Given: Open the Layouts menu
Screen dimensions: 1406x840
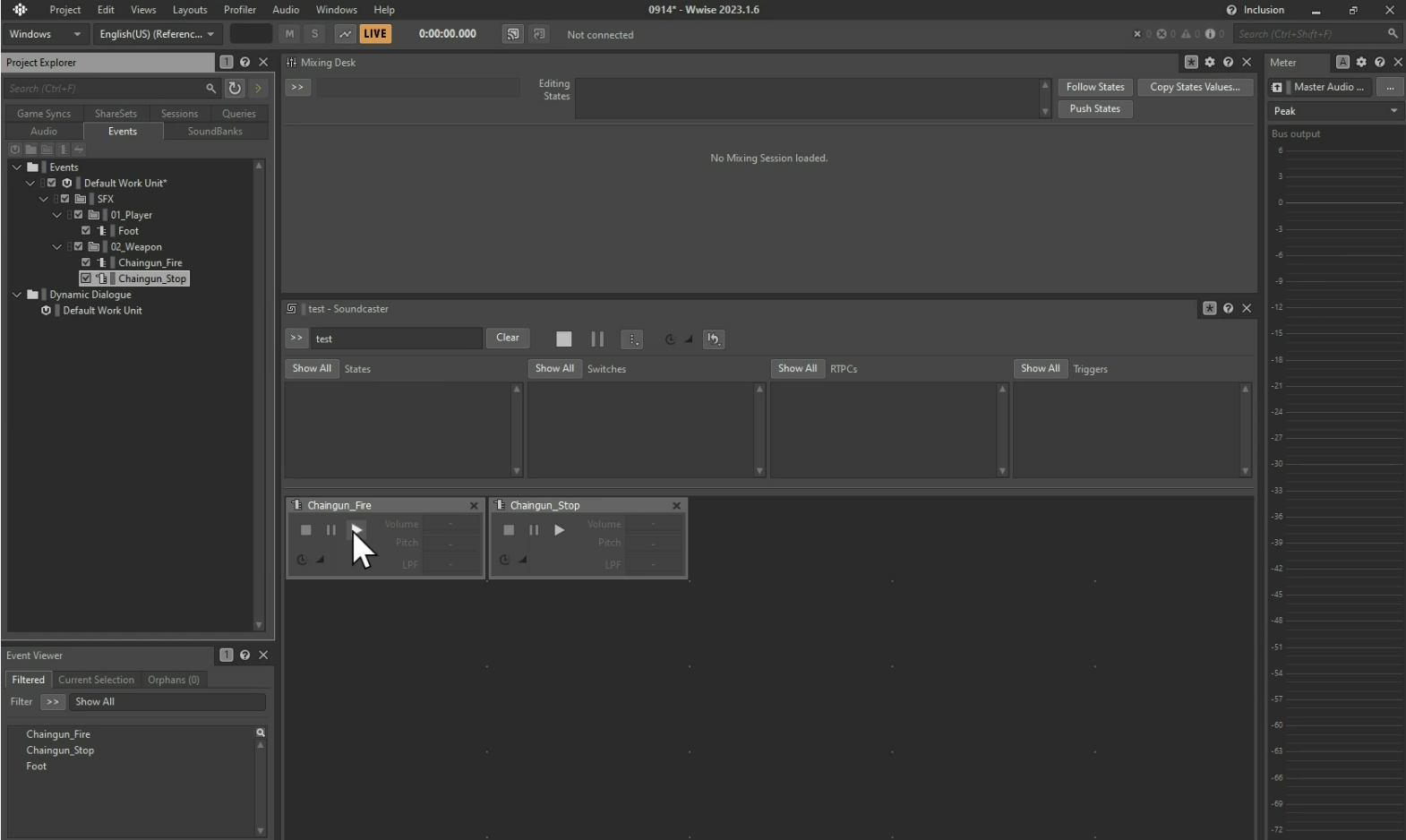Looking at the screenshot, I should [x=190, y=10].
